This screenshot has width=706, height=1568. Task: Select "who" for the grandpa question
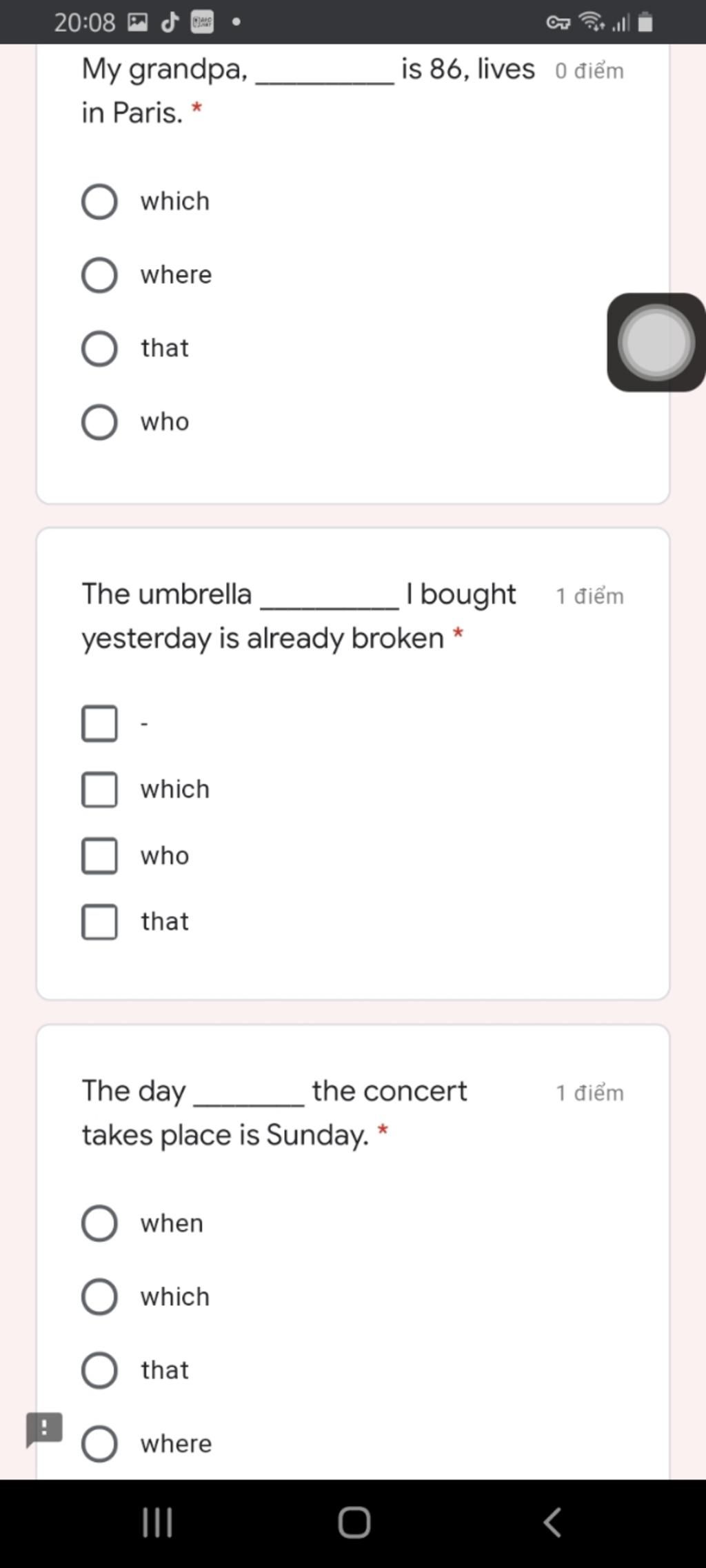coord(99,422)
